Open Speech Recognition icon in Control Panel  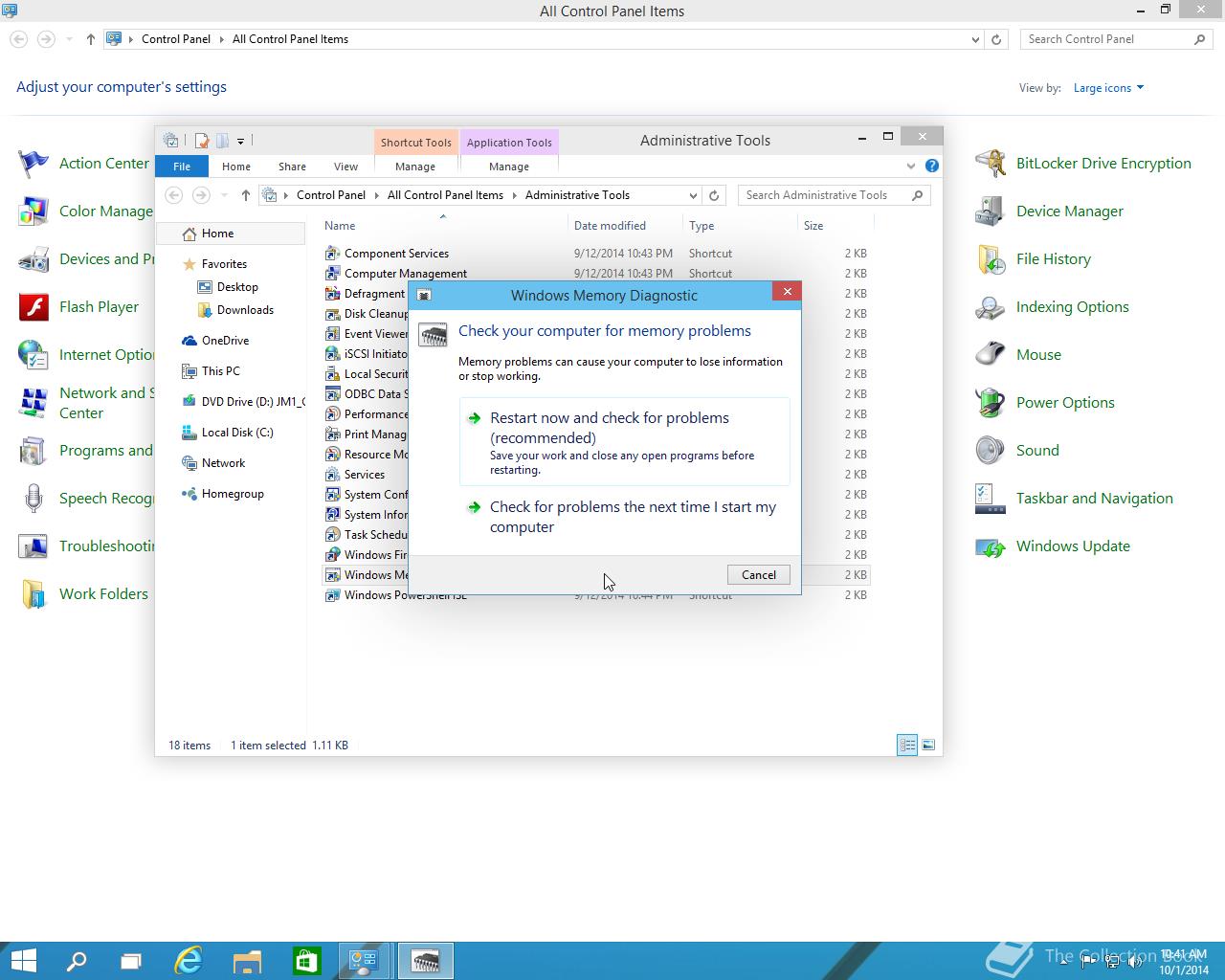[33, 499]
